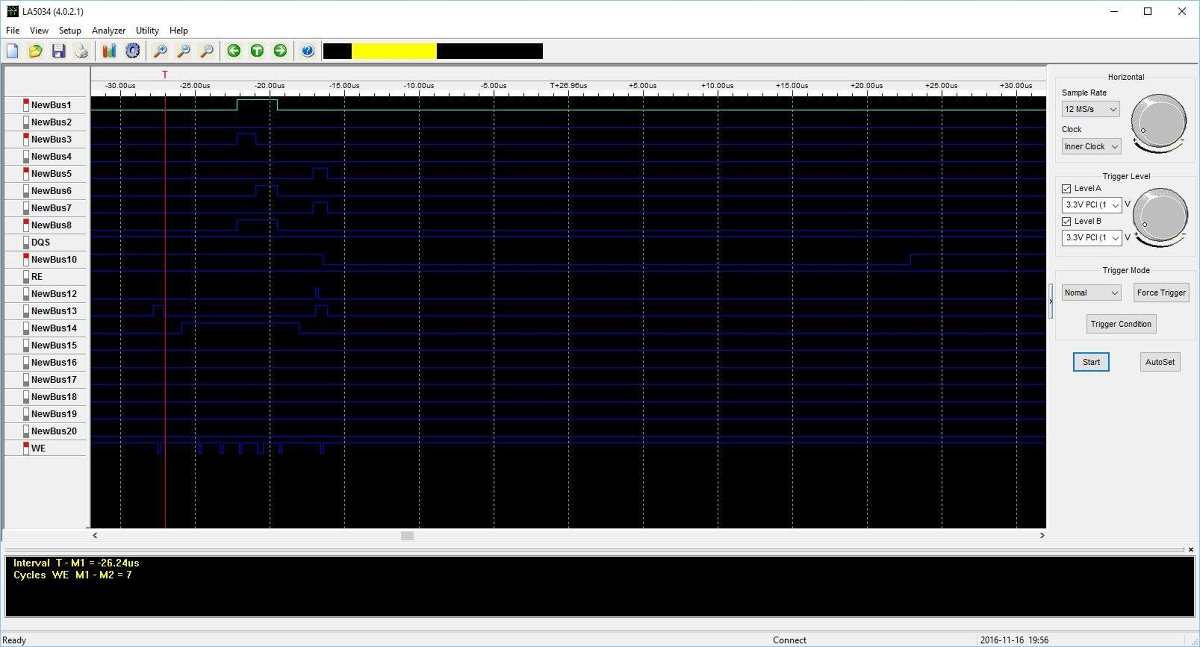Click the channel marker beside NewBus14
Viewport: 1200px width, 647px height.
click(x=26, y=328)
